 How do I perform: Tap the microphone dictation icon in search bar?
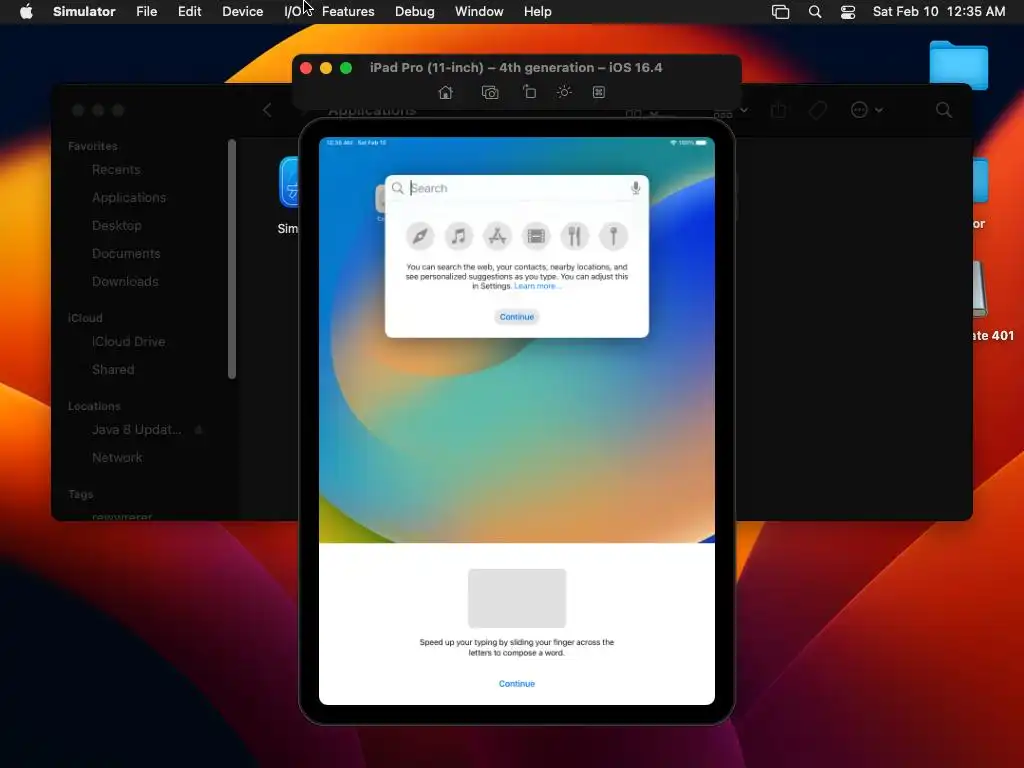(635, 188)
